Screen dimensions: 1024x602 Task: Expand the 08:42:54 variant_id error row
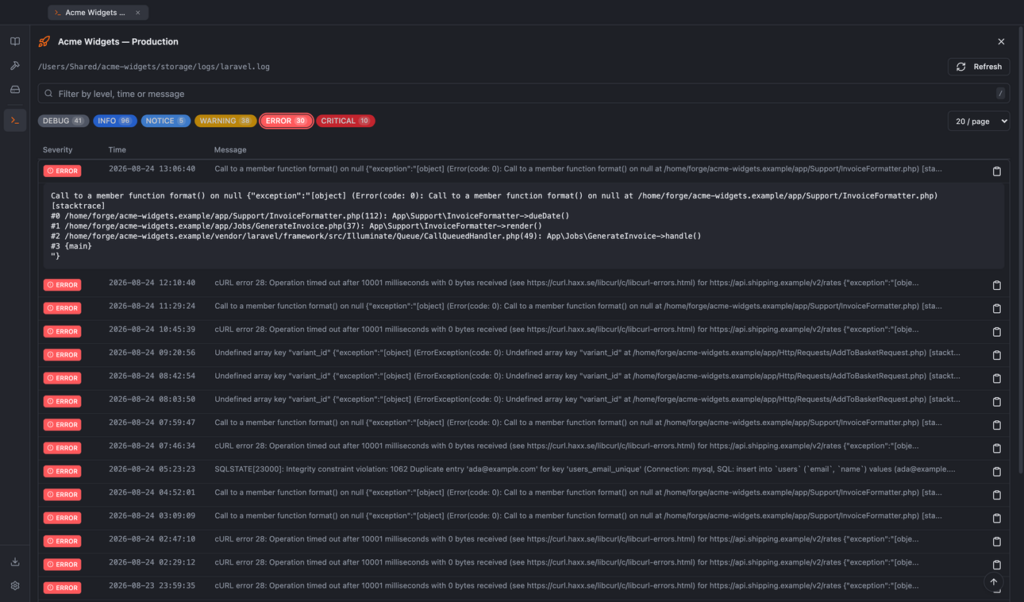tap(523, 377)
